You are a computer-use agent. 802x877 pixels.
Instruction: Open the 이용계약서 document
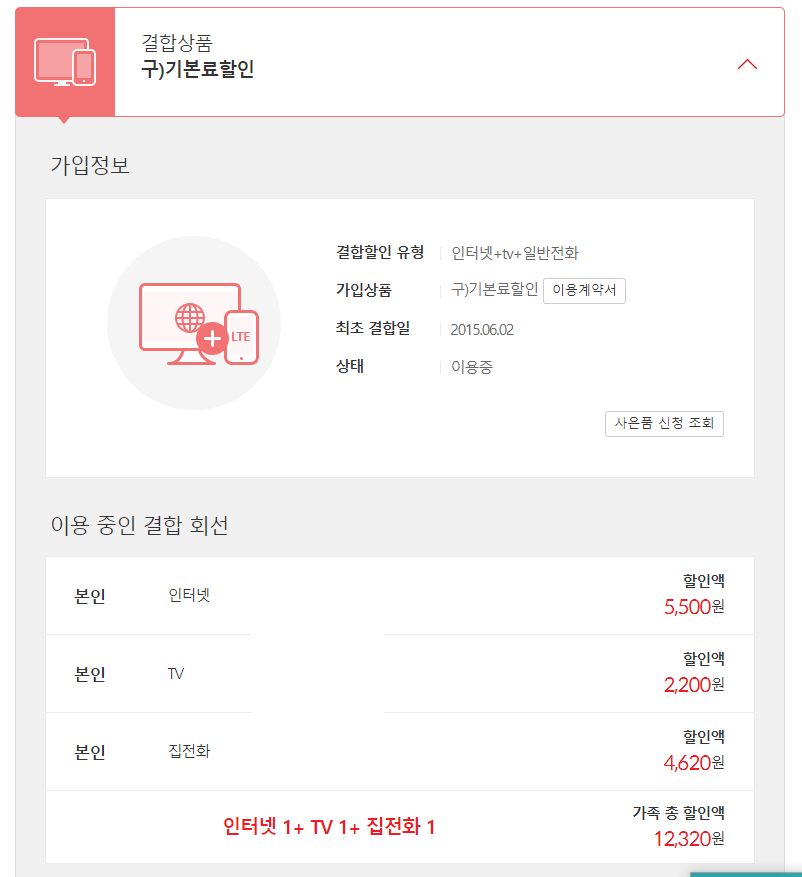click(x=584, y=291)
